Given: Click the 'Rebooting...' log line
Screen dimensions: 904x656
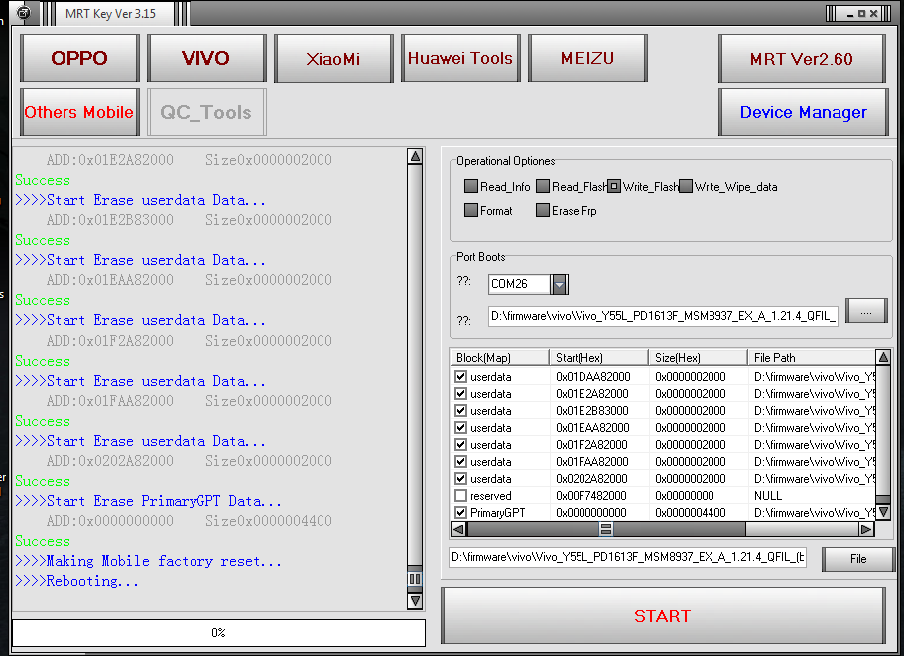Looking at the screenshot, I should pyautogui.click(x=77, y=581).
